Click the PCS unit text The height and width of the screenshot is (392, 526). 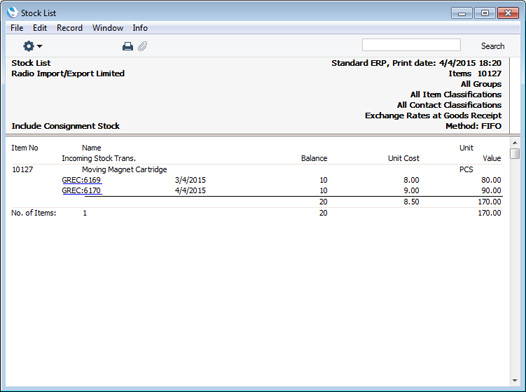[x=466, y=169]
